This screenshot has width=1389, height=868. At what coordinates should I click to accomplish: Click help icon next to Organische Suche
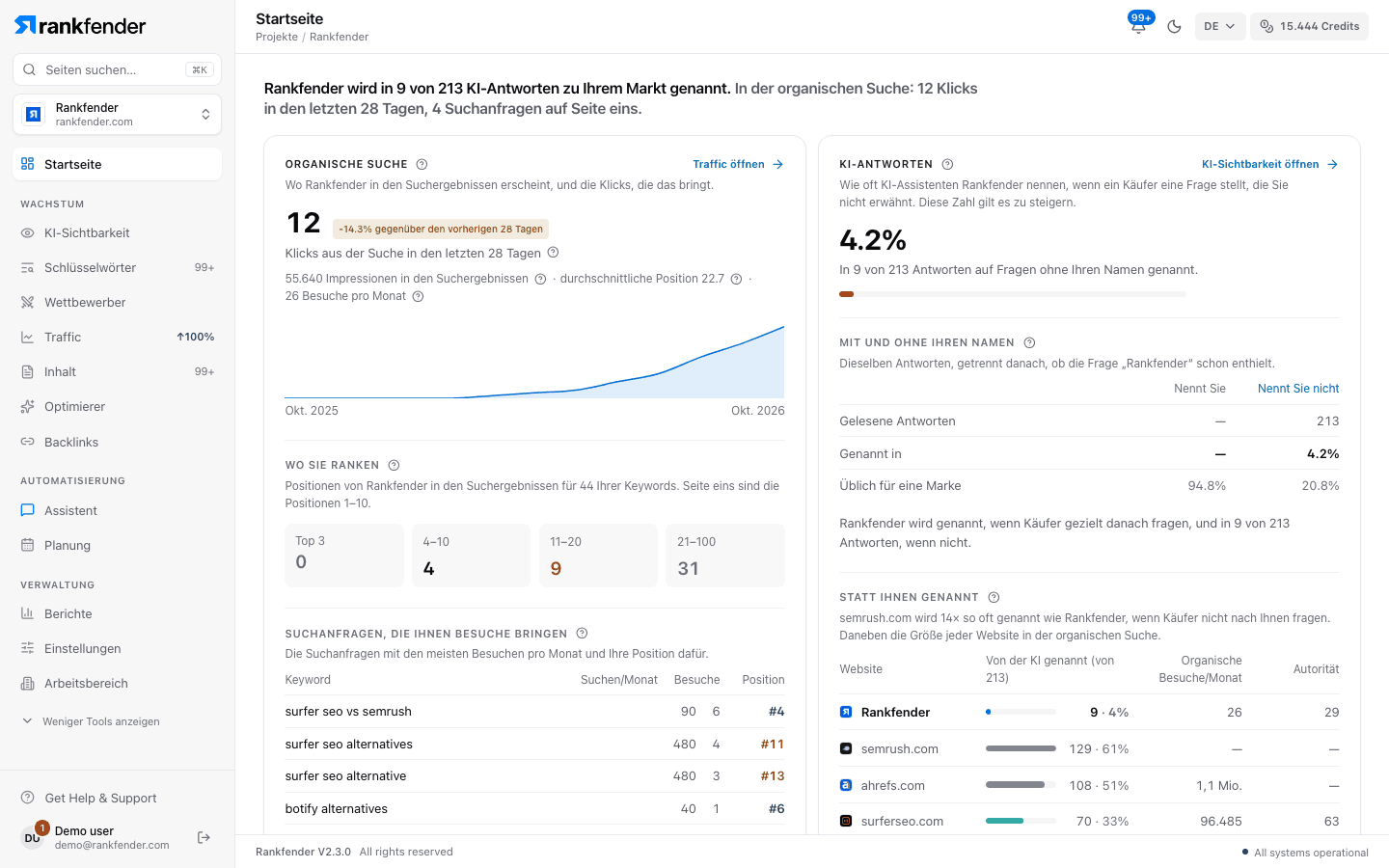(x=422, y=164)
